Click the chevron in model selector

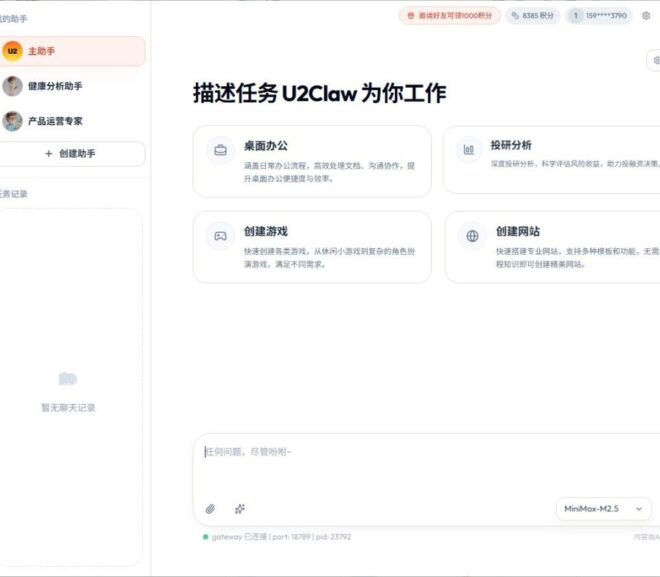(639, 509)
